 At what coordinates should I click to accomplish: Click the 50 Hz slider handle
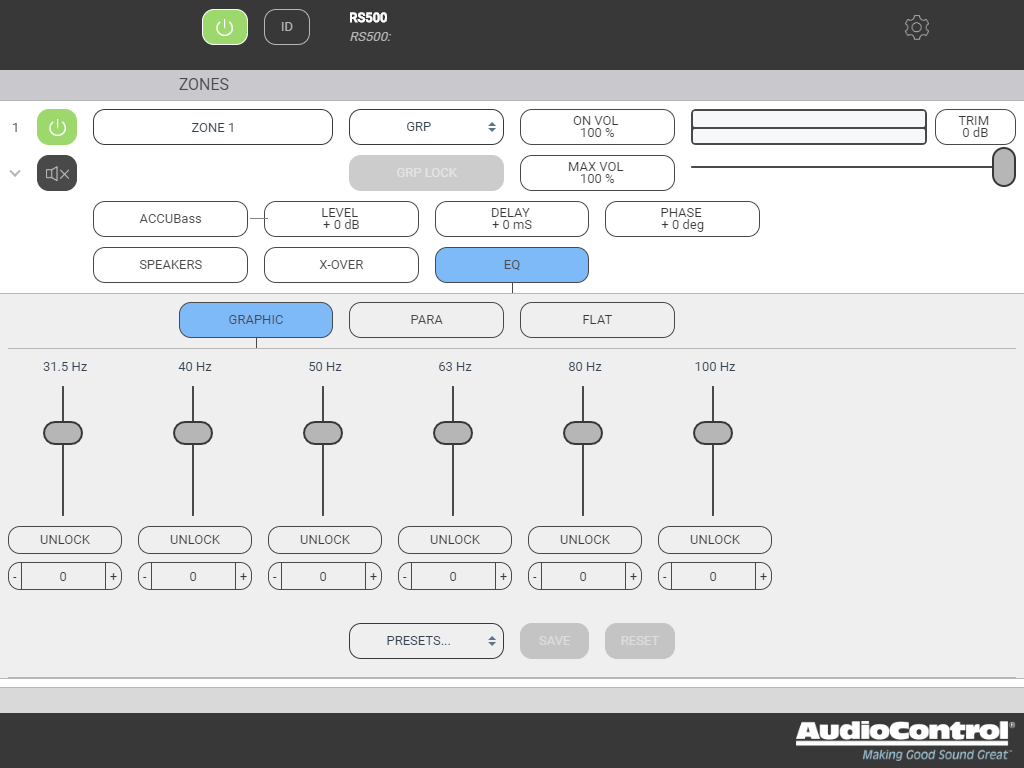pos(323,433)
